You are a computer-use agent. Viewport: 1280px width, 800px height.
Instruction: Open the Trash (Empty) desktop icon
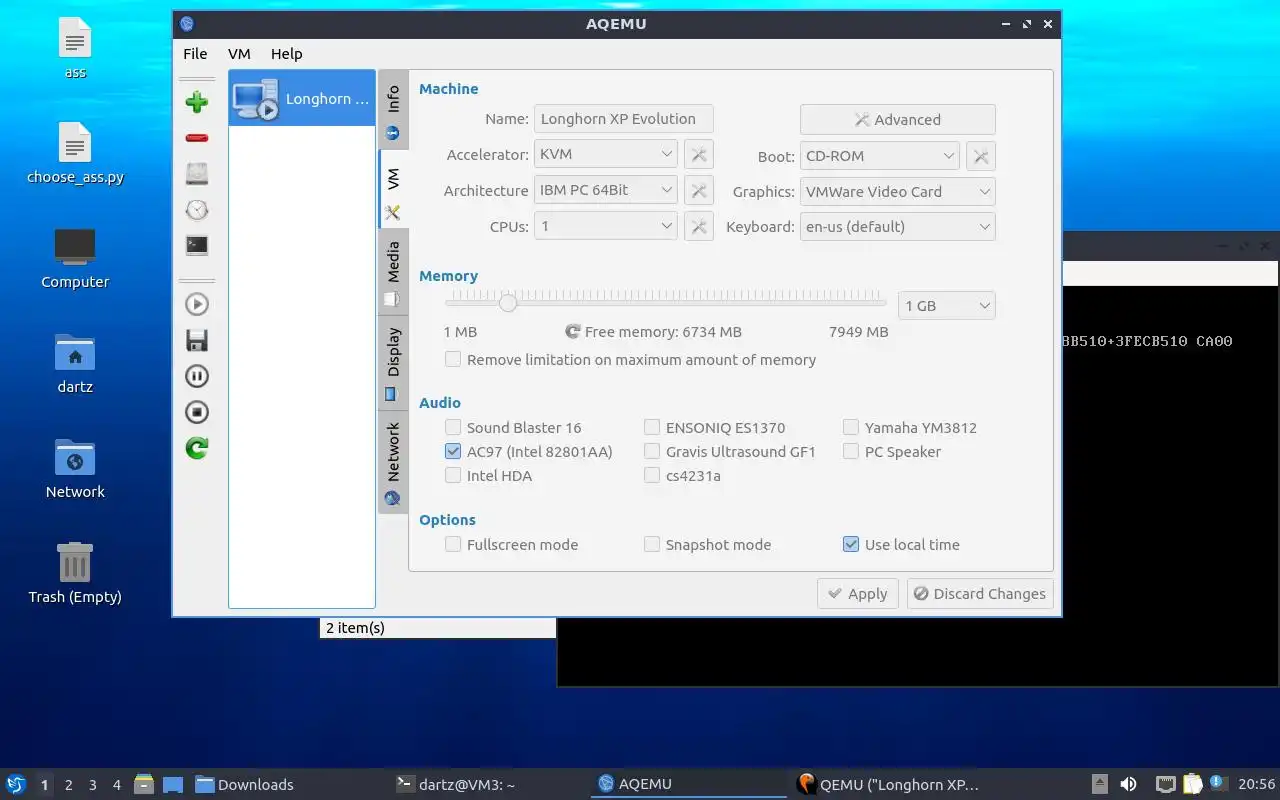coord(75,573)
